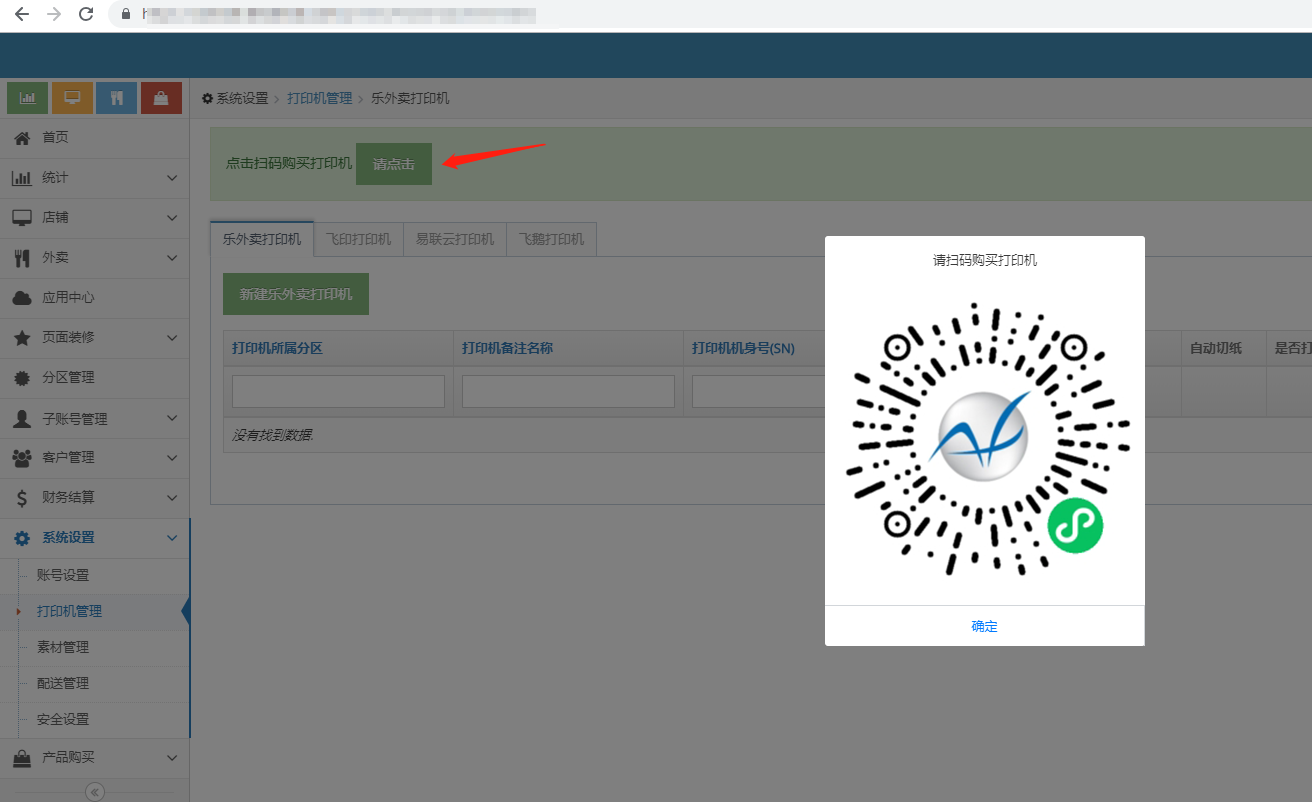The image size is (1312, 802).
Task: Click the 自动切纸 column header
Action: tap(1216, 348)
